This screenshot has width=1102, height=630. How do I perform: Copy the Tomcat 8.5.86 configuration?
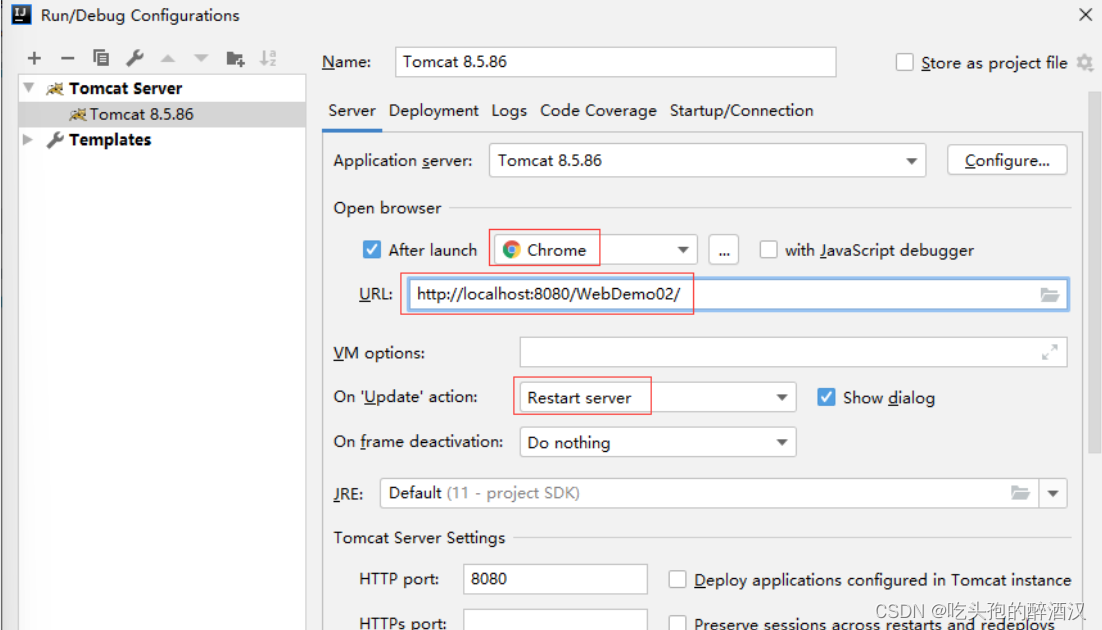coord(100,57)
